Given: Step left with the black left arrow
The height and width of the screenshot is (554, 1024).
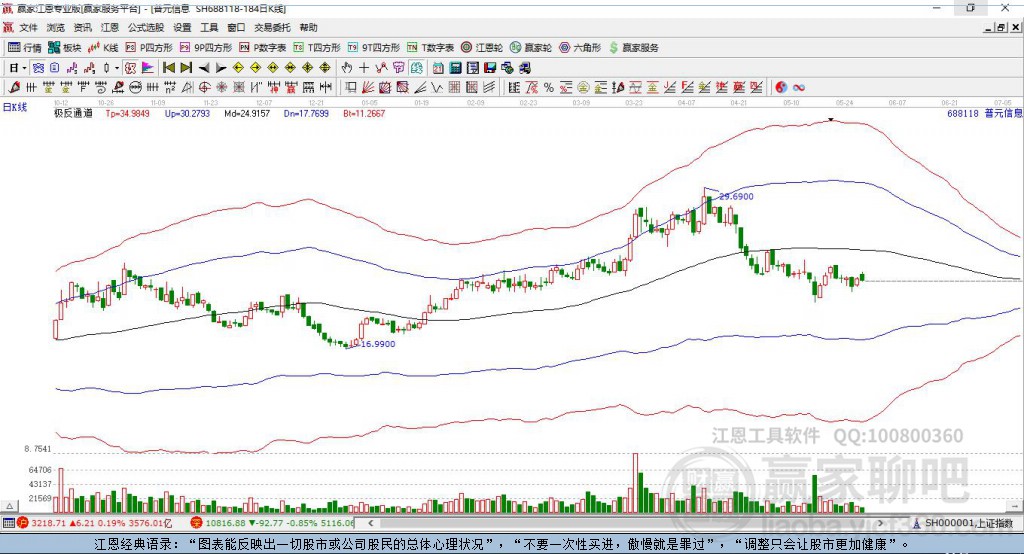Looking at the screenshot, I should click(204, 68).
